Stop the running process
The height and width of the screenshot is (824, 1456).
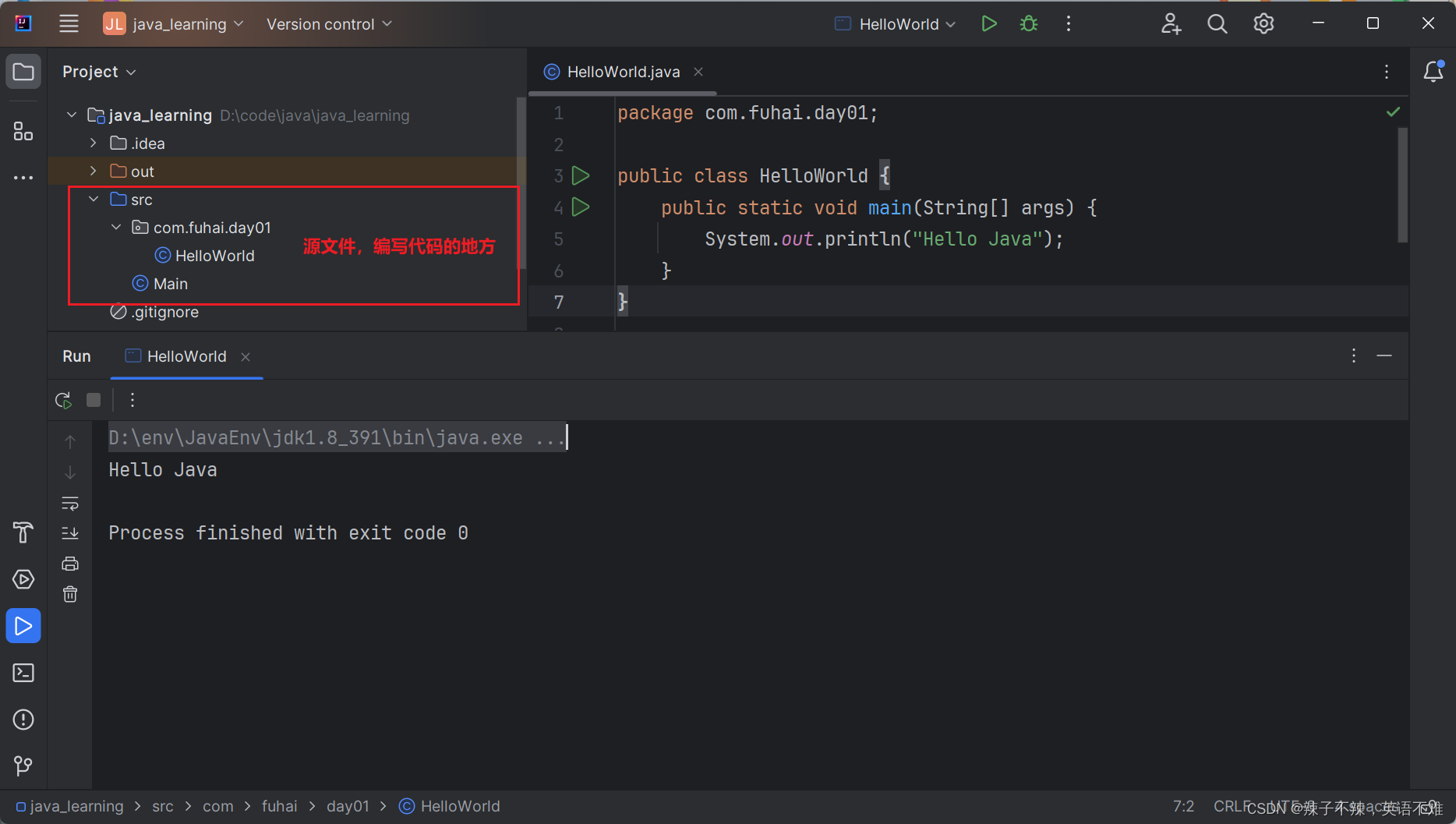(94, 400)
